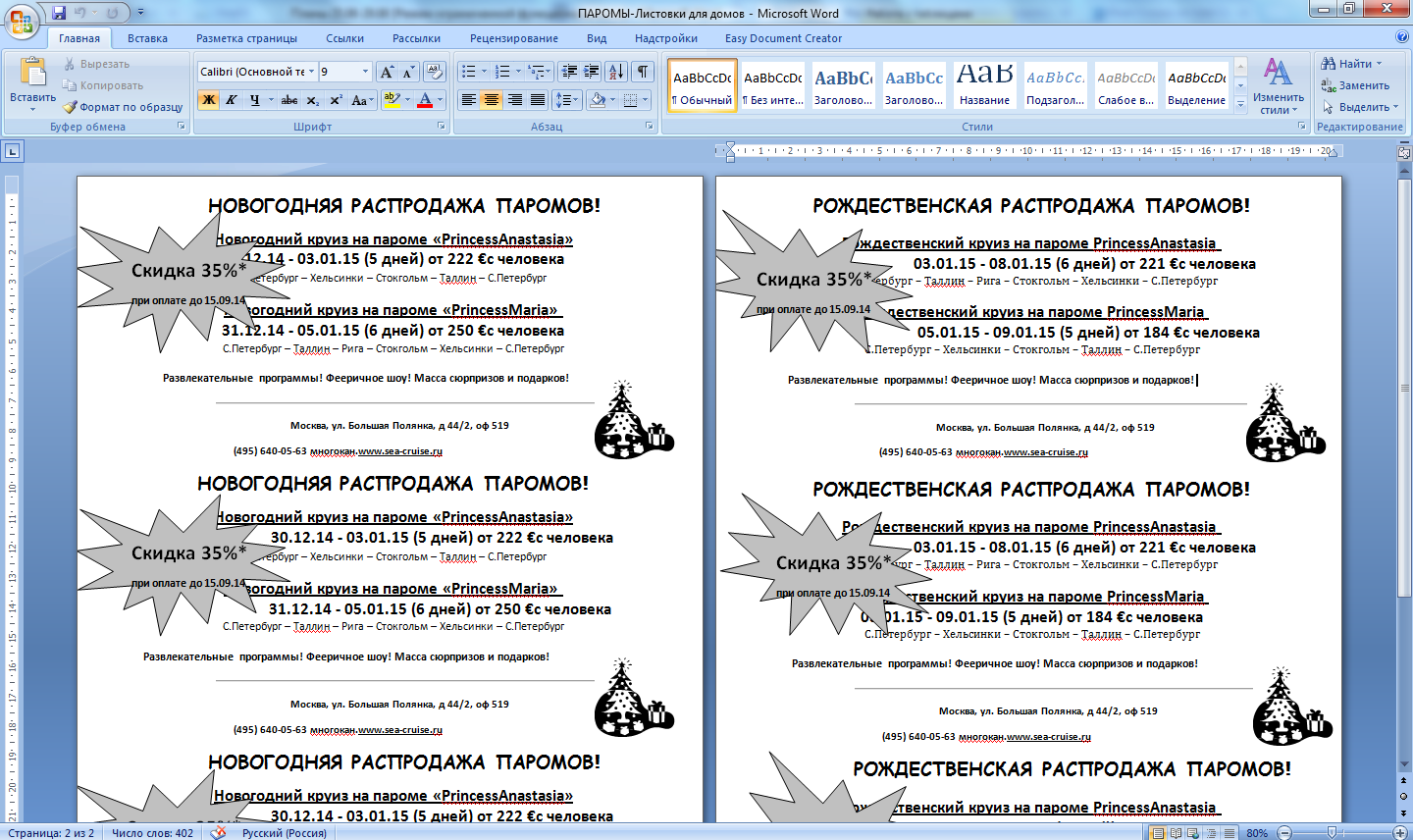
Task: Open Word help question icon
Action: (x=1401, y=37)
